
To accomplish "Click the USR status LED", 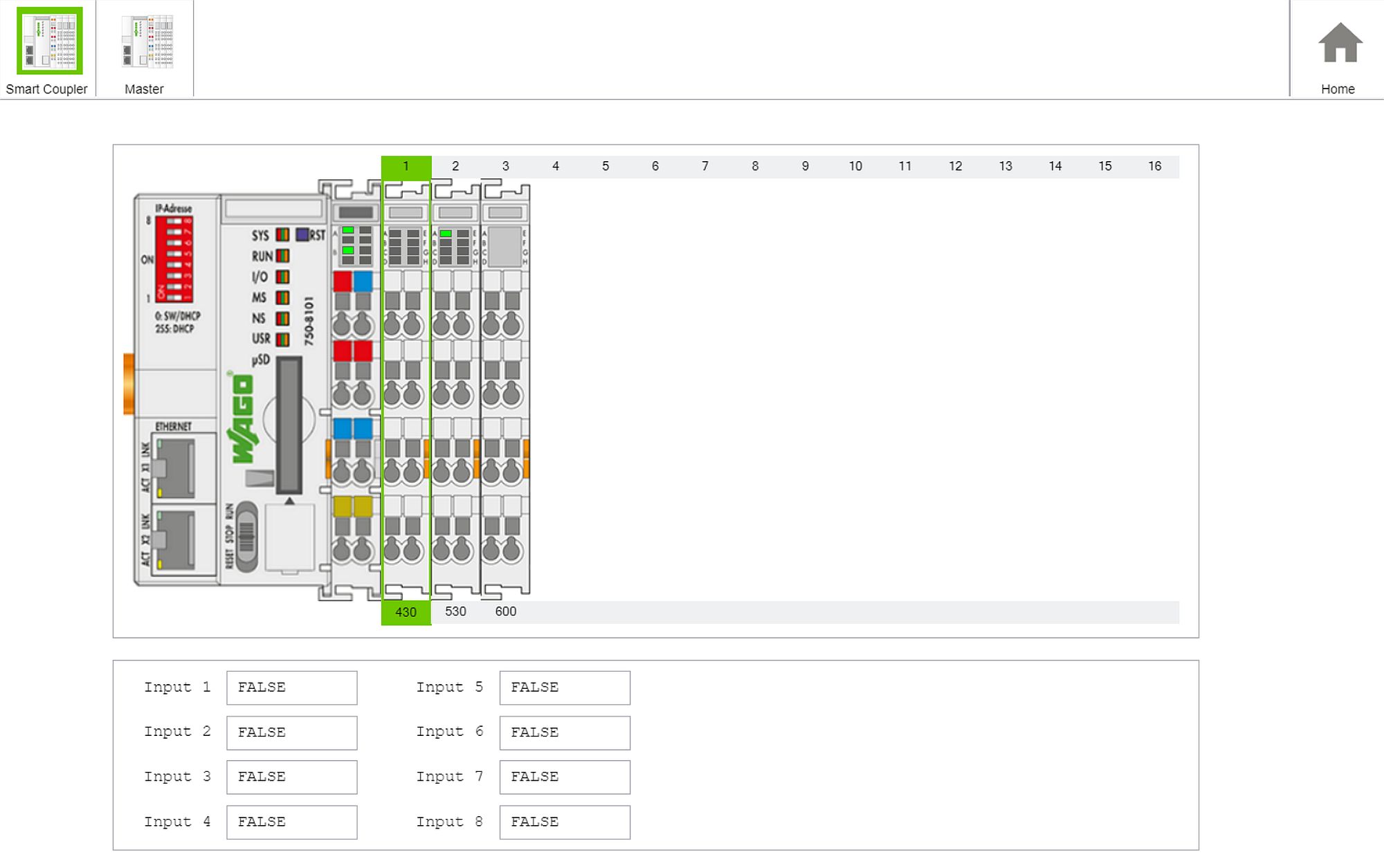I will click(282, 339).
